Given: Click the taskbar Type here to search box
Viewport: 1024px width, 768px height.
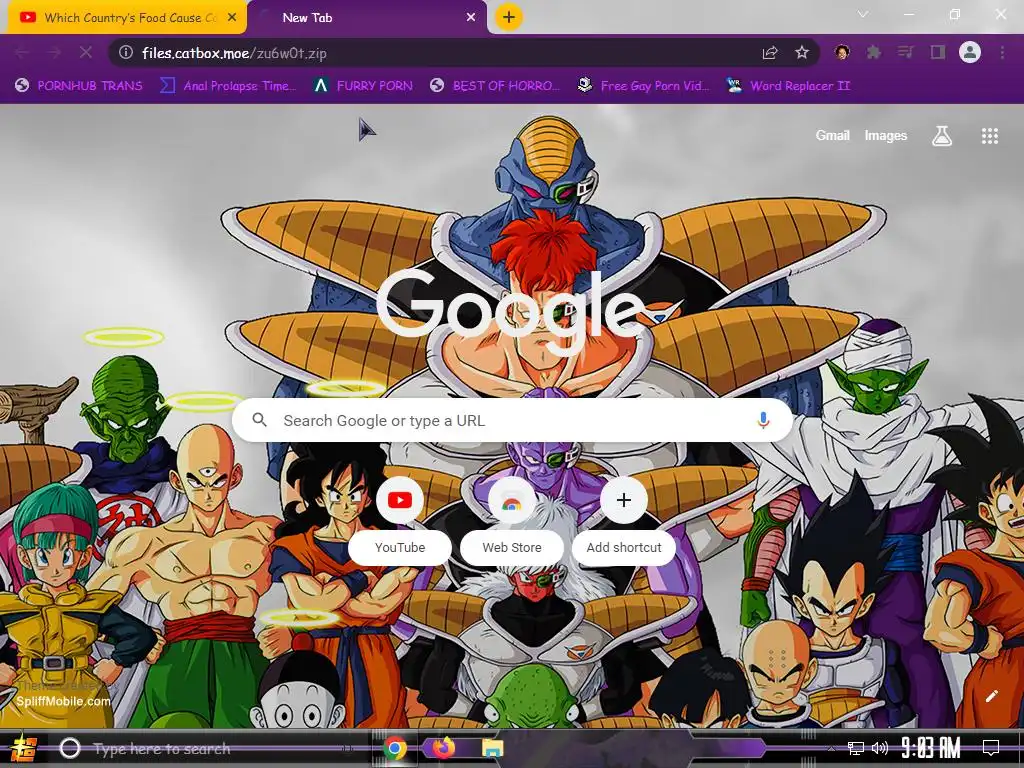Looking at the screenshot, I should coord(209,748).
